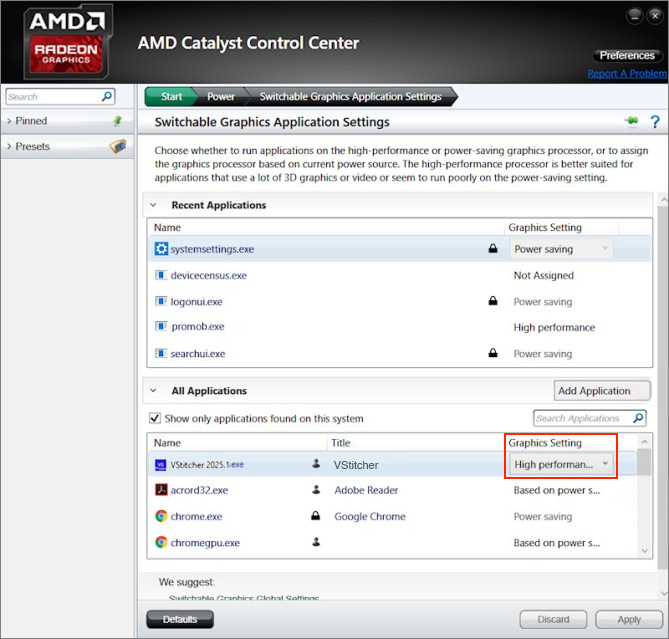Click the AMD Radeon Graphics logo
This screenshot has width=669, height=639.
68,42
